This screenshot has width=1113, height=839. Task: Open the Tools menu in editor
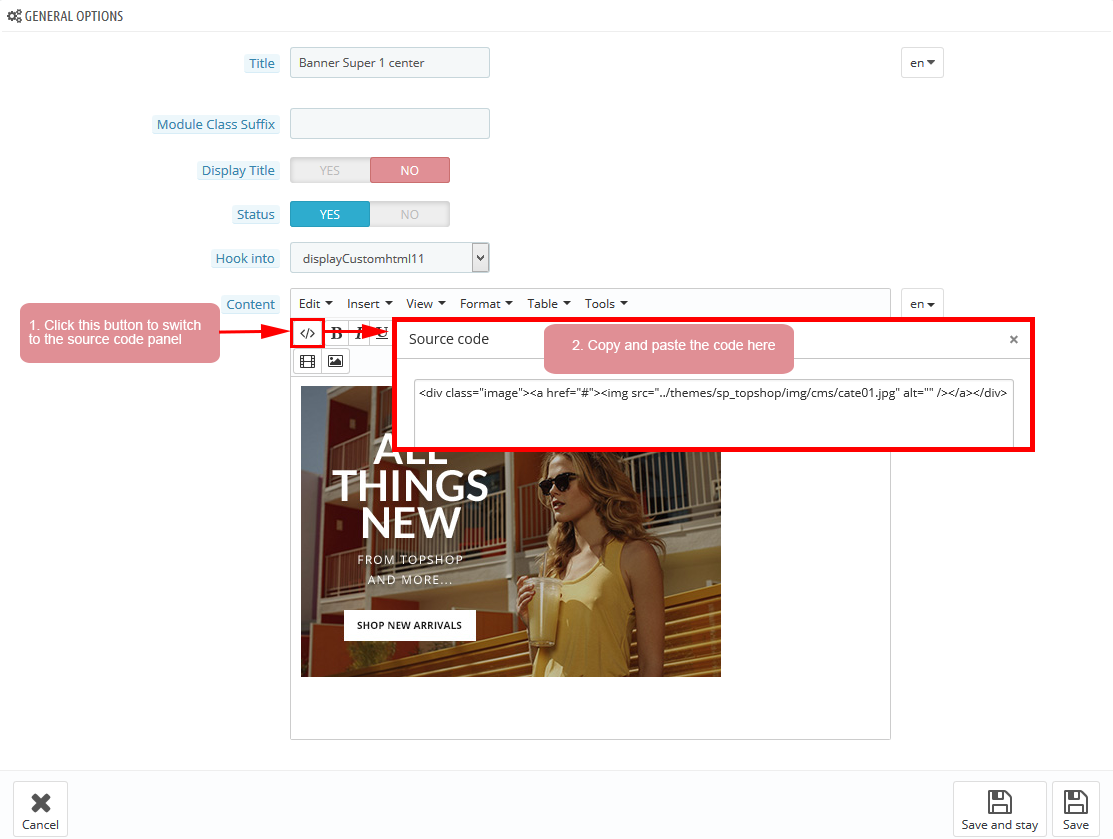point(606,304)
